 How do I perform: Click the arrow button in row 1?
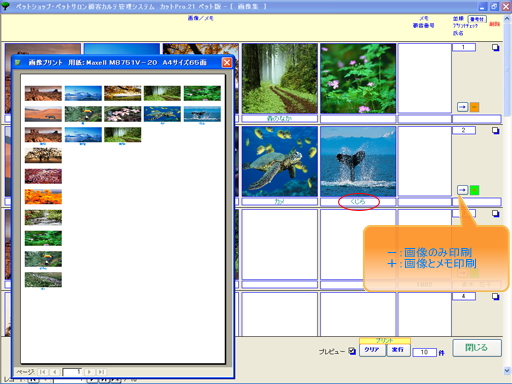(x=462, y=107)
